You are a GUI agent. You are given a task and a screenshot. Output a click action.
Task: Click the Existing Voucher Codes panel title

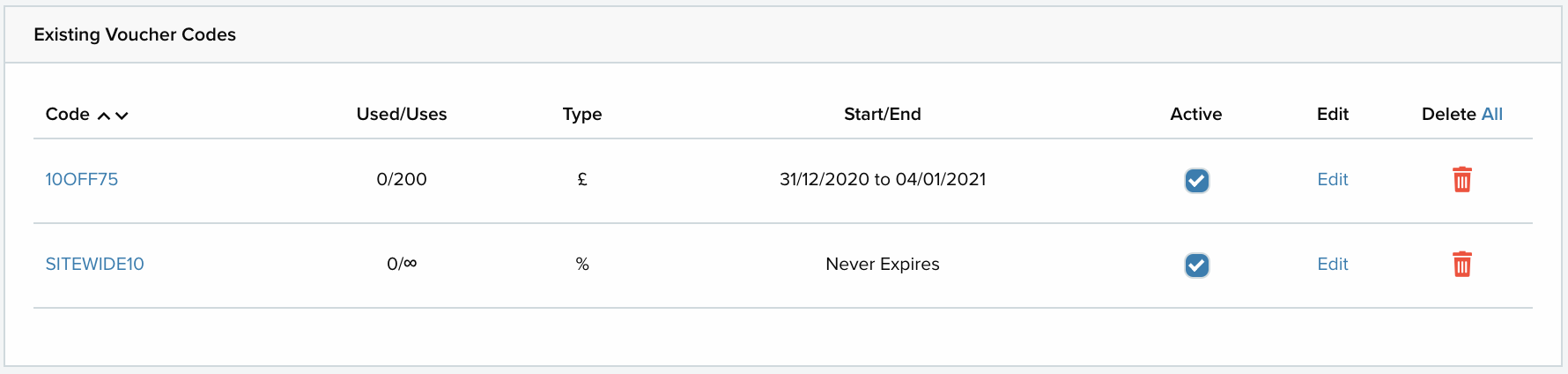click(135, 34)
